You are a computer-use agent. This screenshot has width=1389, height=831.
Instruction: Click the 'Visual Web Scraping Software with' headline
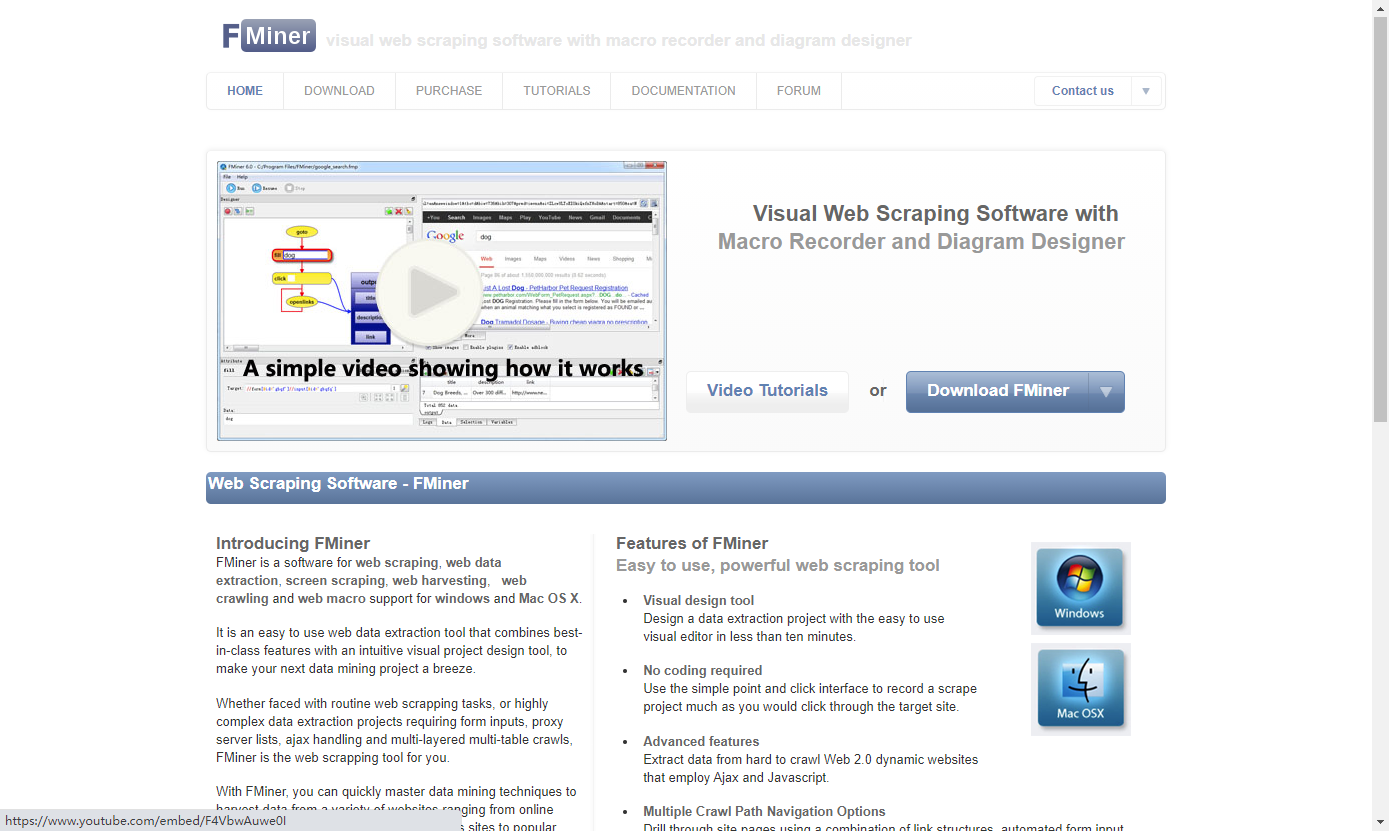point(936,214)
